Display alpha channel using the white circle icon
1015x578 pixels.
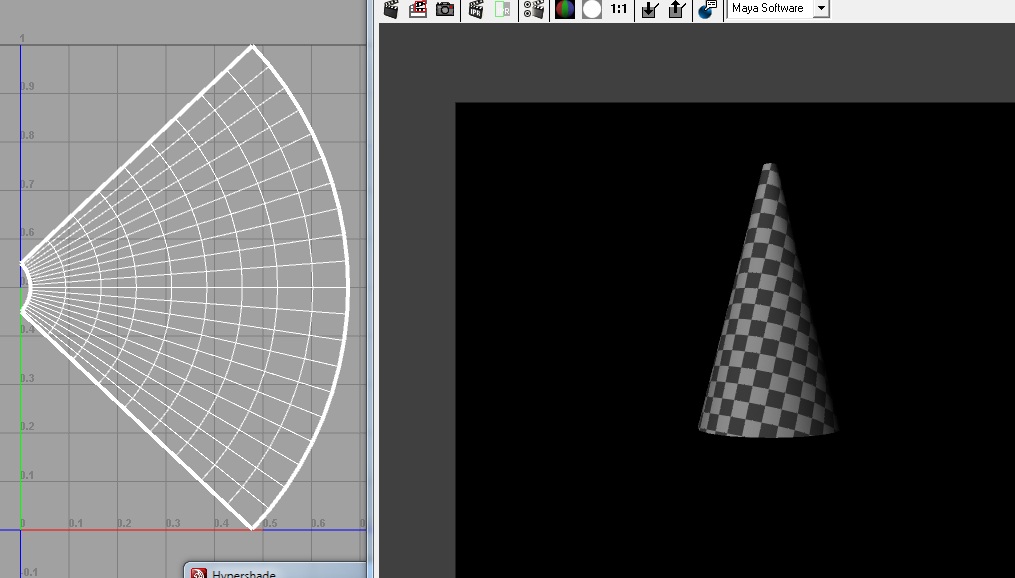tap(592, 9)
